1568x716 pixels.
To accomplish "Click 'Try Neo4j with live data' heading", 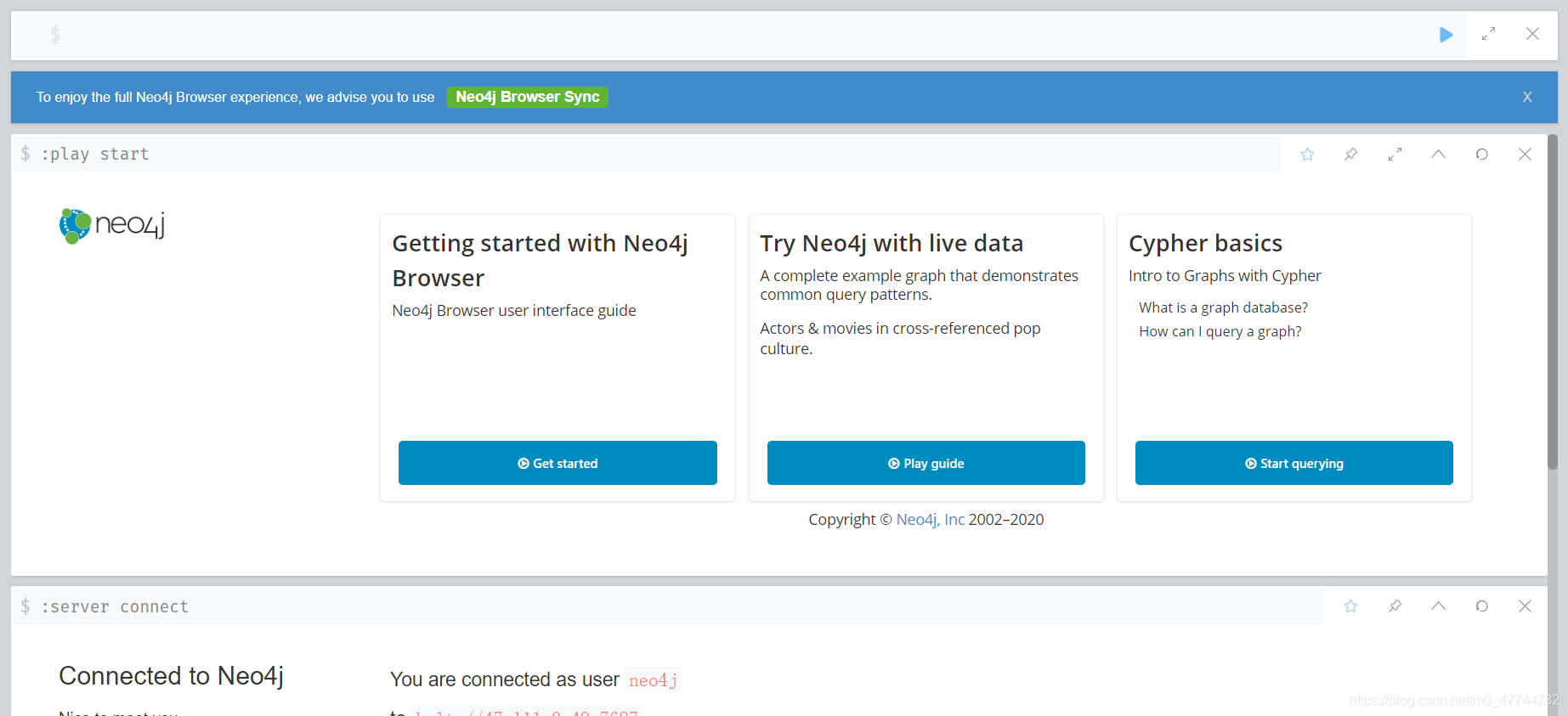I will point(892,243).
